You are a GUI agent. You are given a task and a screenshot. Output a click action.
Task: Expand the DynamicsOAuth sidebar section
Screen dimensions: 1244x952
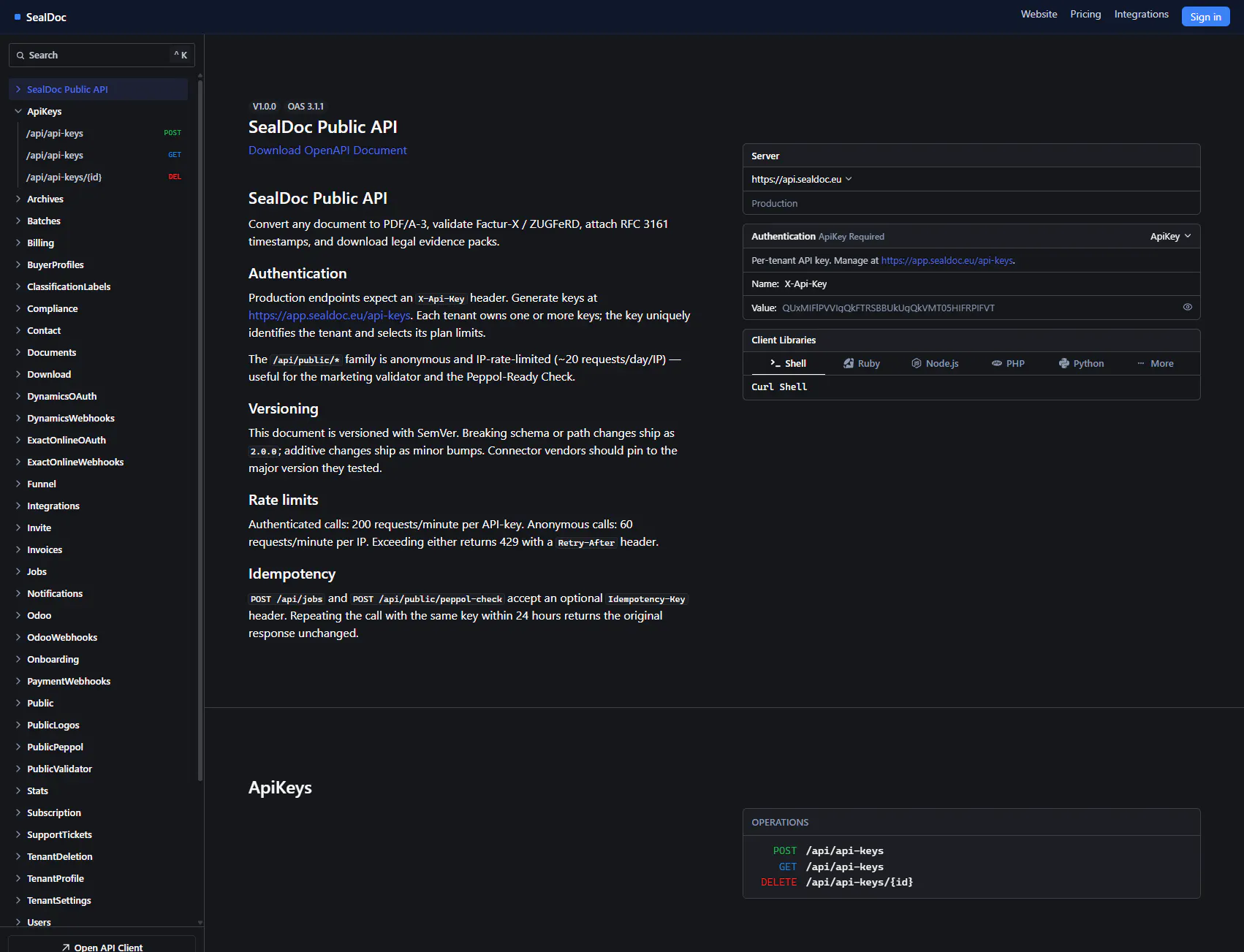(x=98, y=396)
